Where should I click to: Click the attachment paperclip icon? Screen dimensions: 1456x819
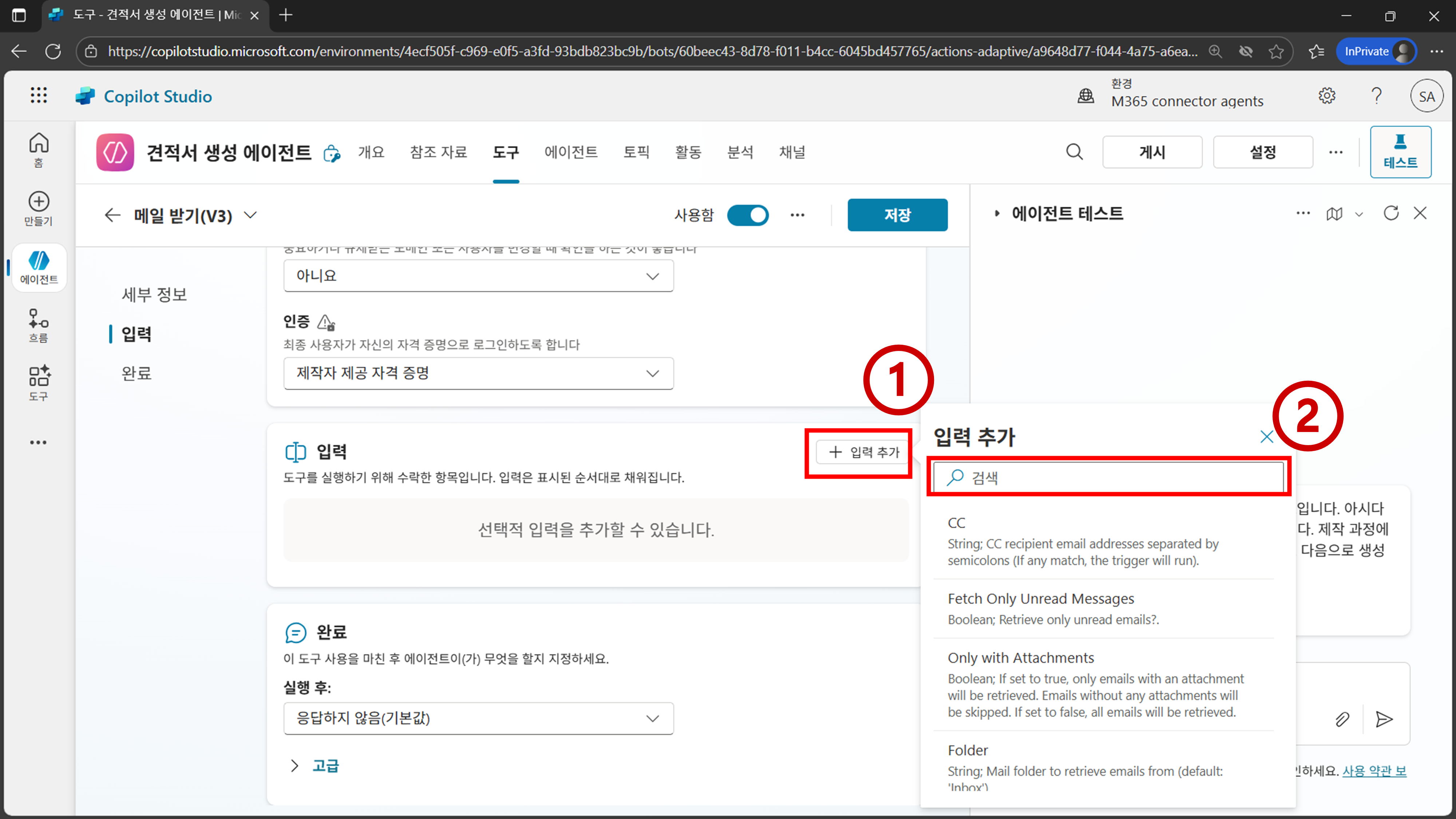click(1342, 719)
